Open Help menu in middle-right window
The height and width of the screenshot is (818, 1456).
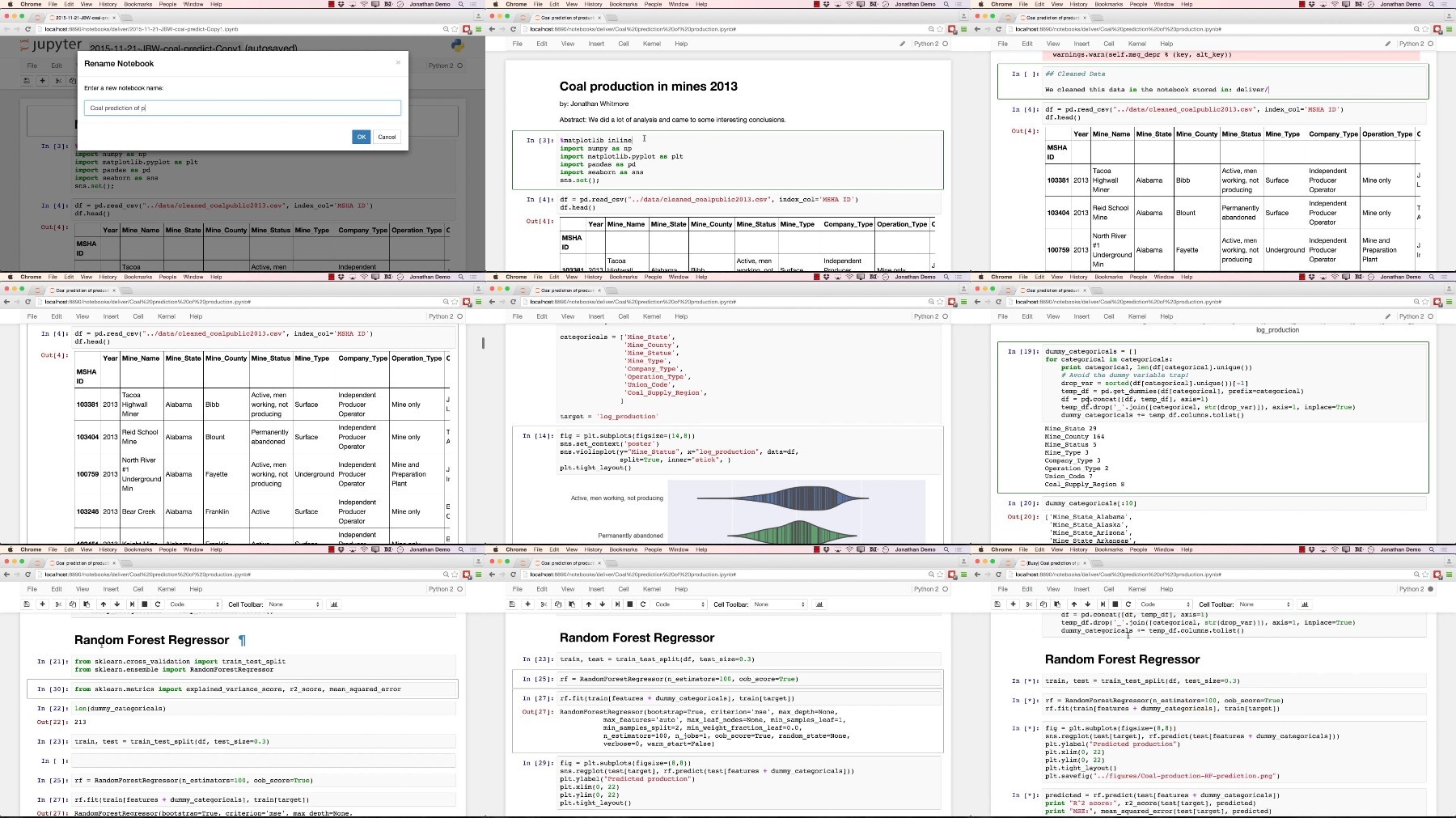(1166, 316)
